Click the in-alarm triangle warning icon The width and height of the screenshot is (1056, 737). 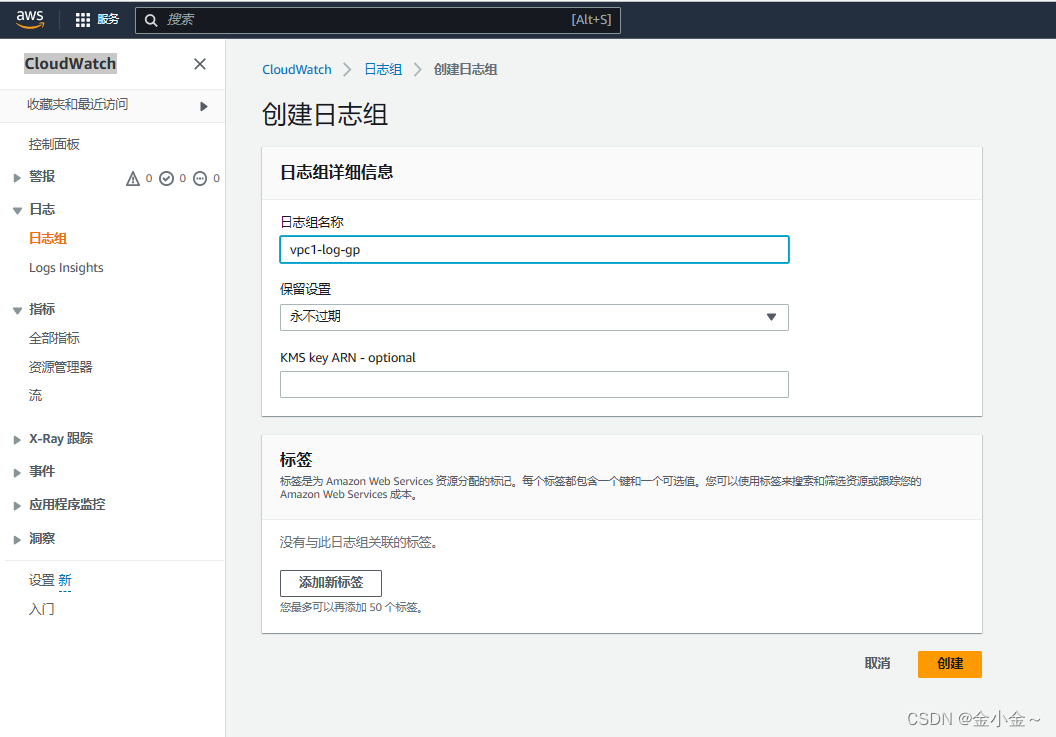coord(133,179)
